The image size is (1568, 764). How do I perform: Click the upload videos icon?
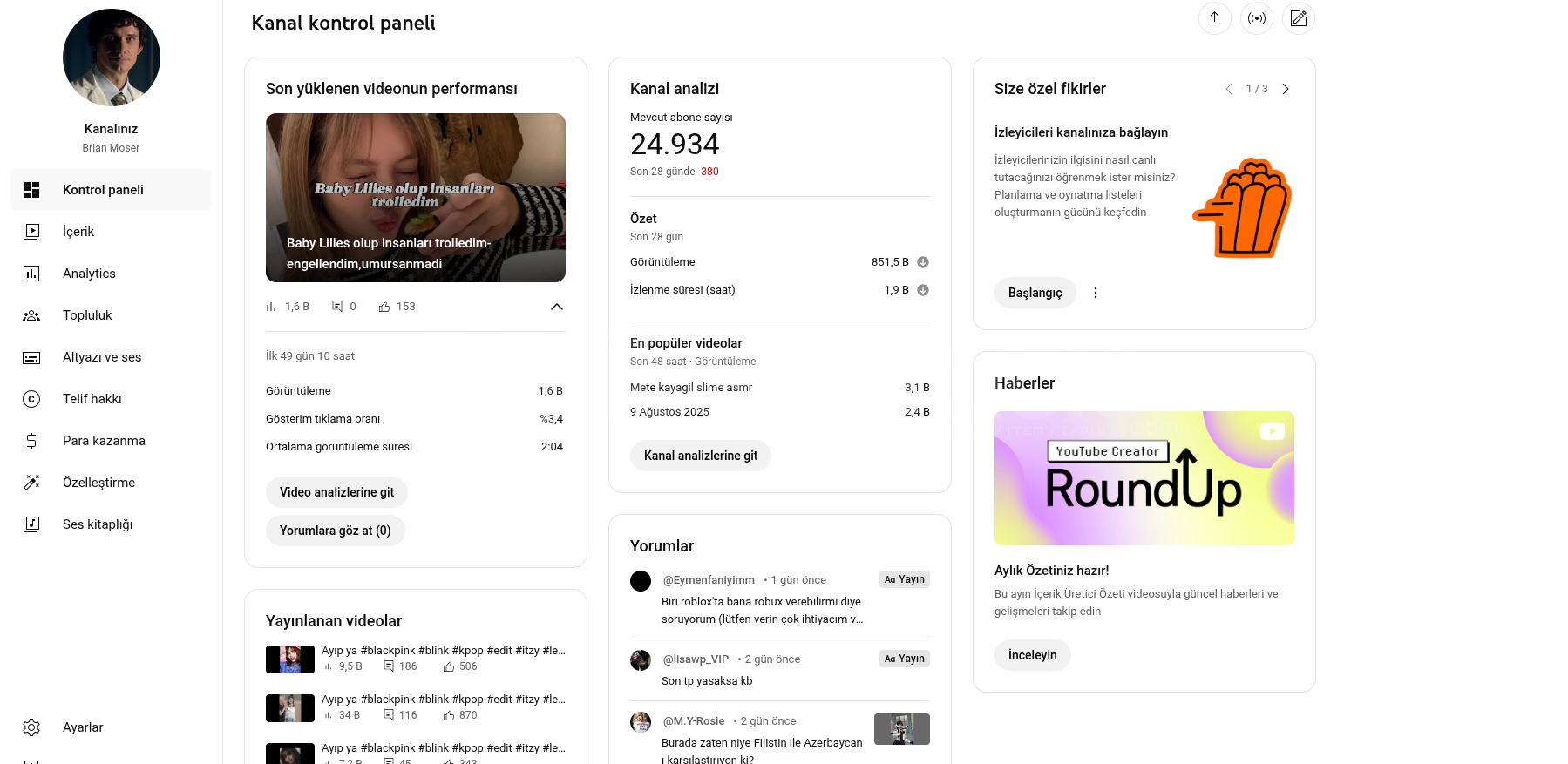click(1214, 18)
